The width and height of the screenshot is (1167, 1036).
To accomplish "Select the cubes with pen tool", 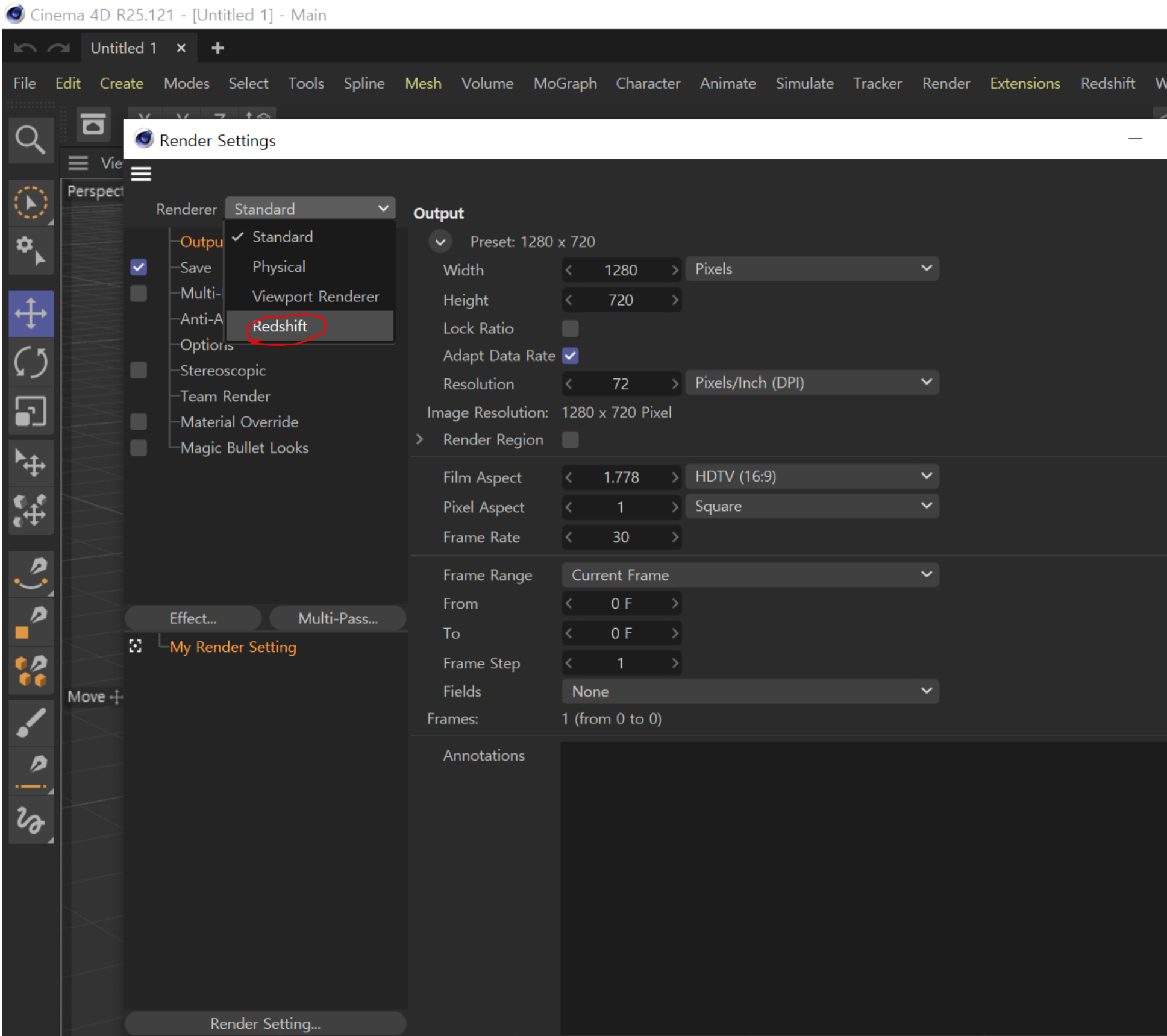I will (31, 671).
